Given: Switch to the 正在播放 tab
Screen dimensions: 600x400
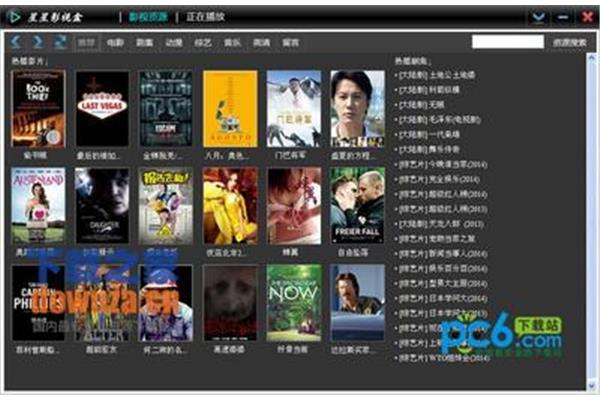Looking at the screenshot, I should click(205, 17).
